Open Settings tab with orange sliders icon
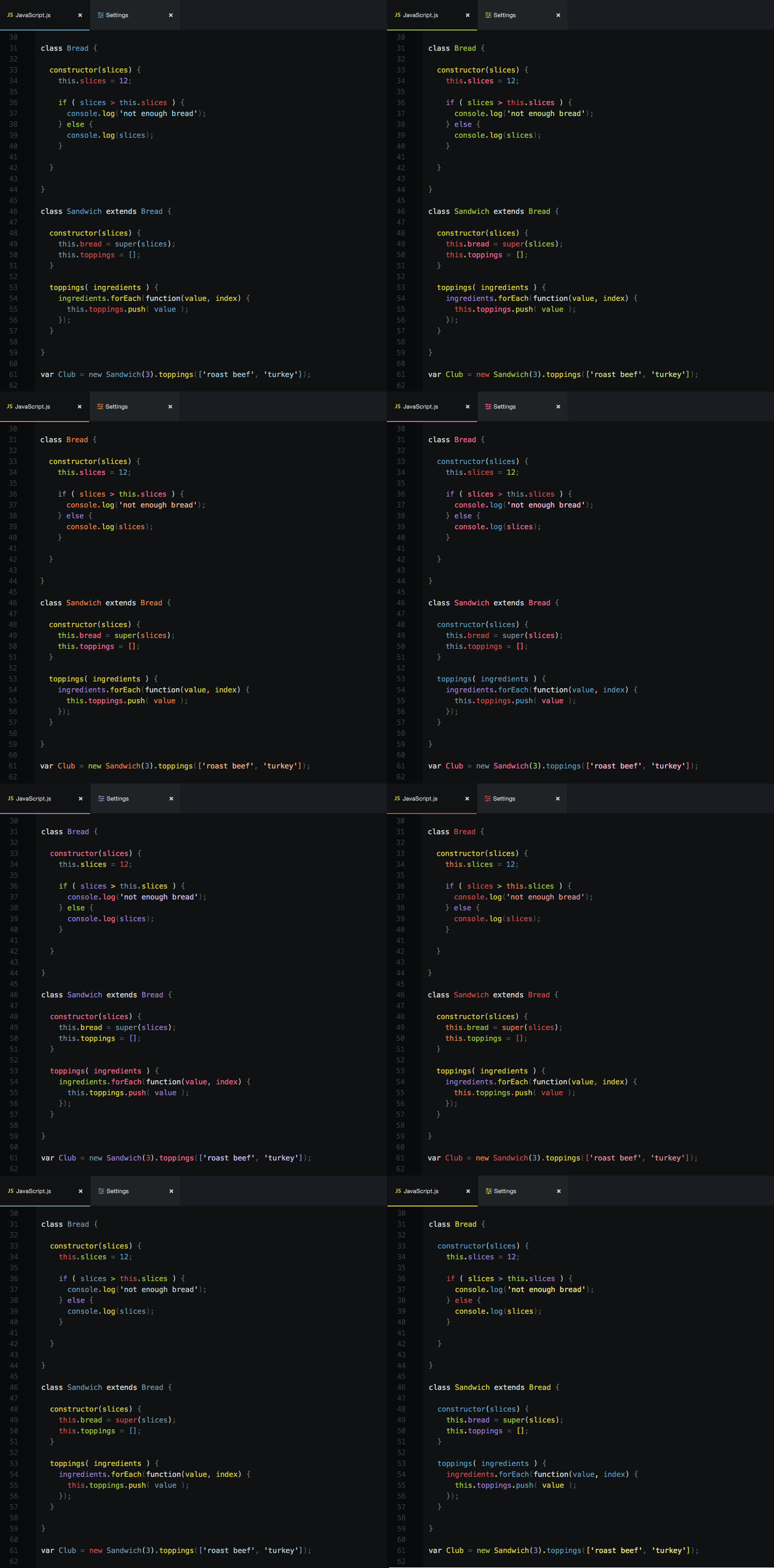774x1568 pixels. [134, 406]
